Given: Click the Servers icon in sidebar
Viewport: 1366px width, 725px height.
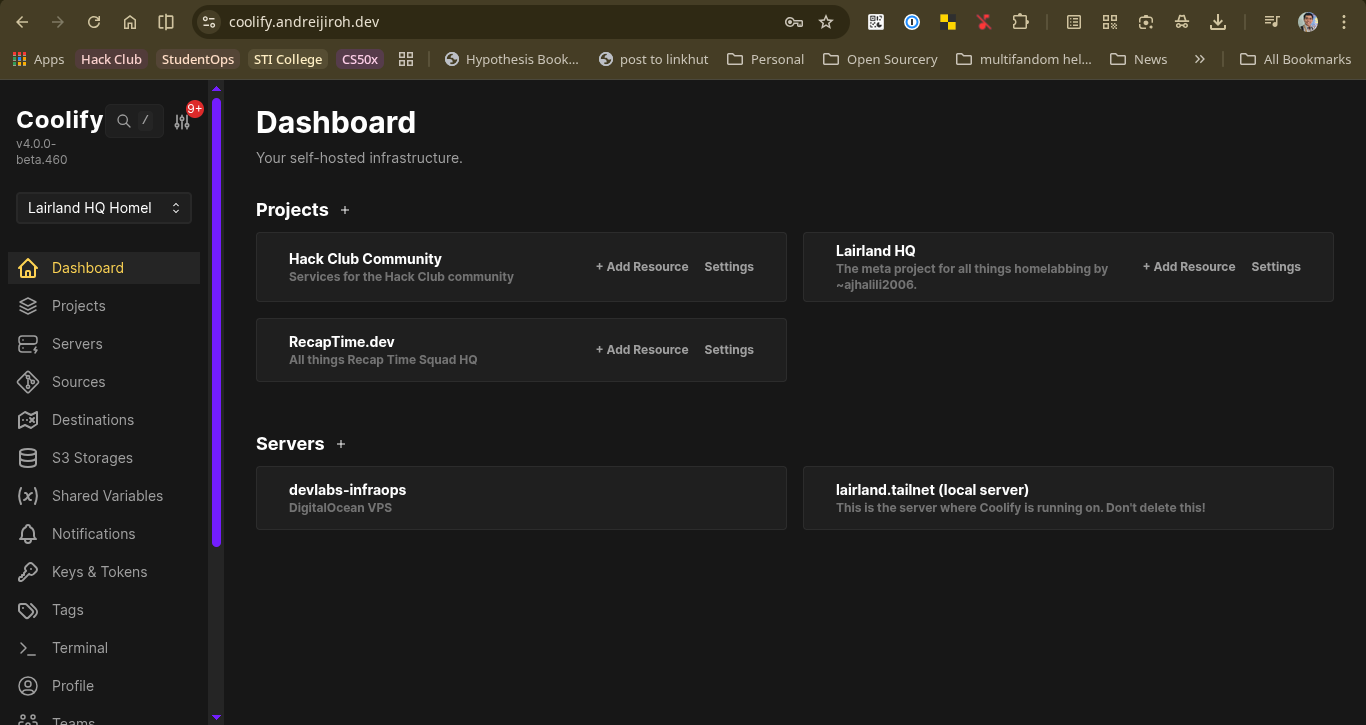Looking at the screenshot, I should click(28, 344).
